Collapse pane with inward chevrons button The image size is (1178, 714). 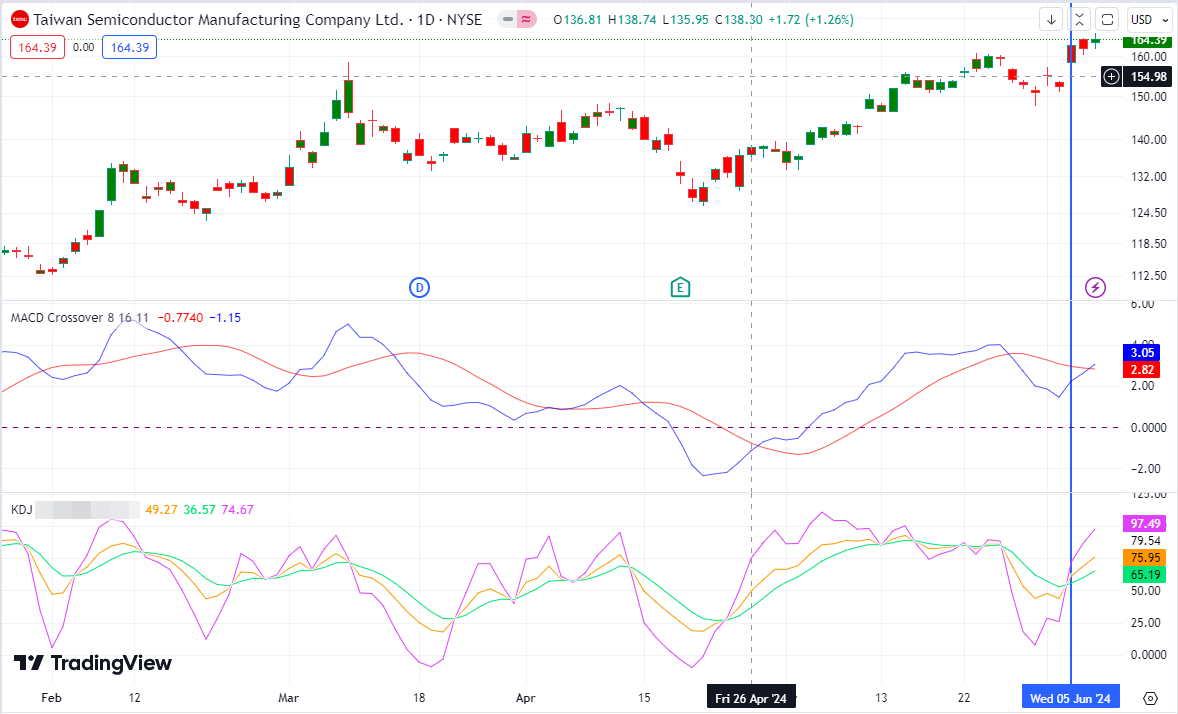coord(1080,20)
